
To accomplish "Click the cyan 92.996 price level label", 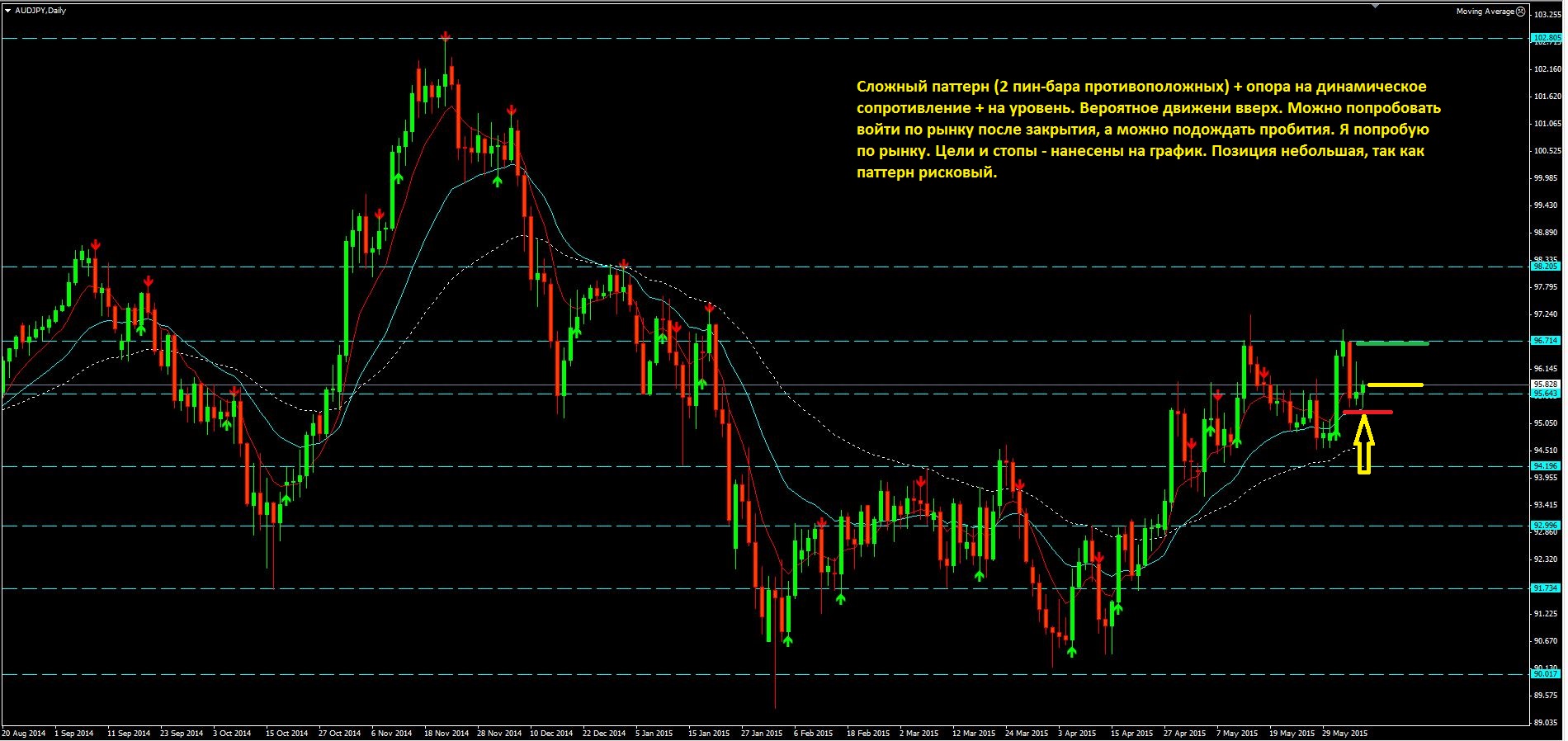I will [1547, 526].
